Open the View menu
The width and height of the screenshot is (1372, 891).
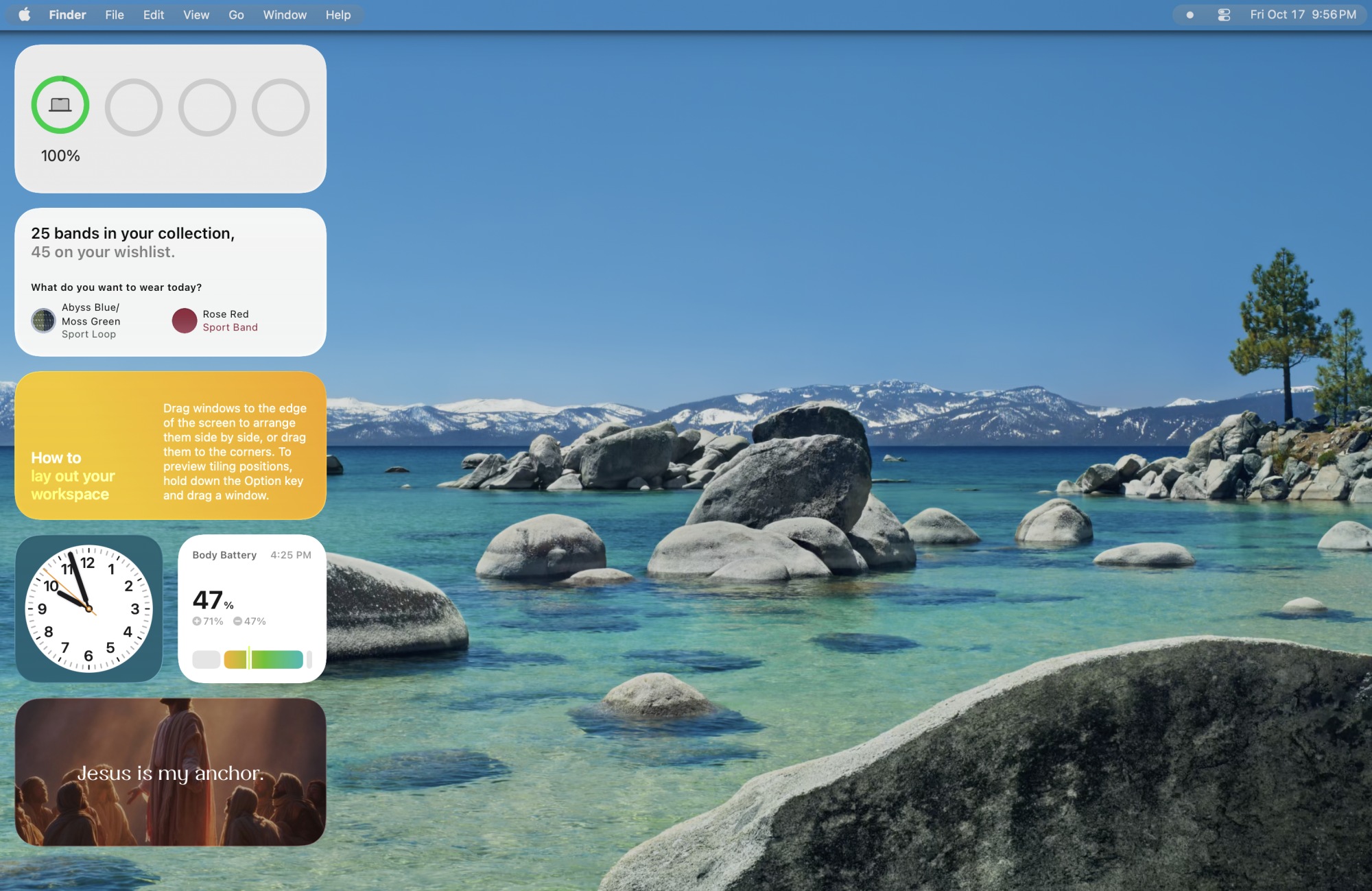point(196,14)
